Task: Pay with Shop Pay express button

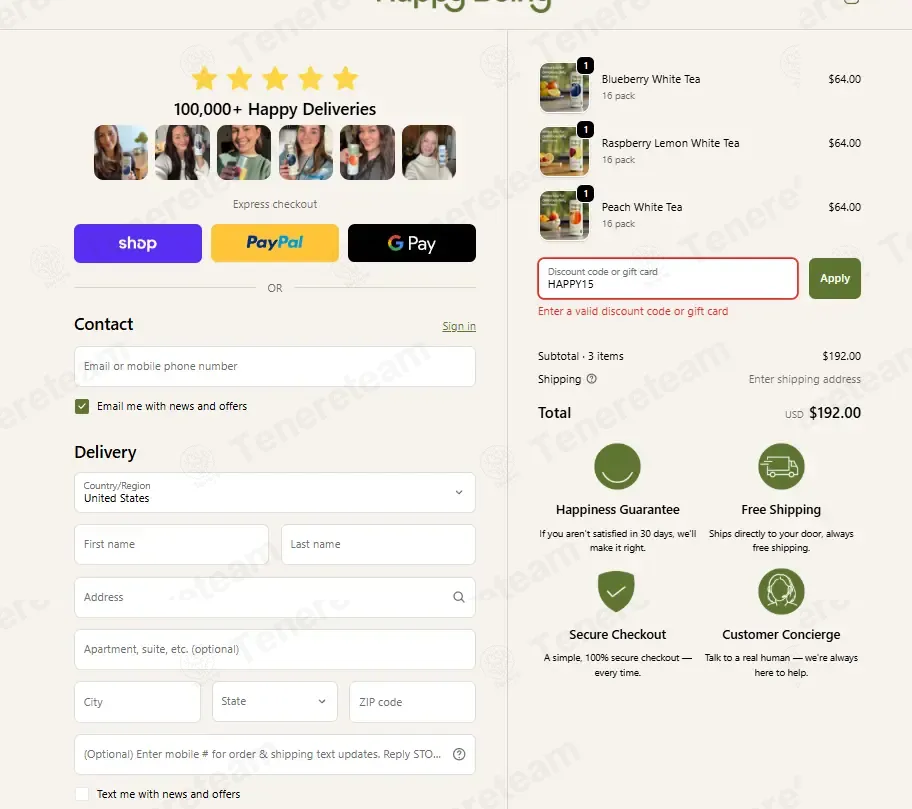Action: pyautogui.click(x=138, y=243)
